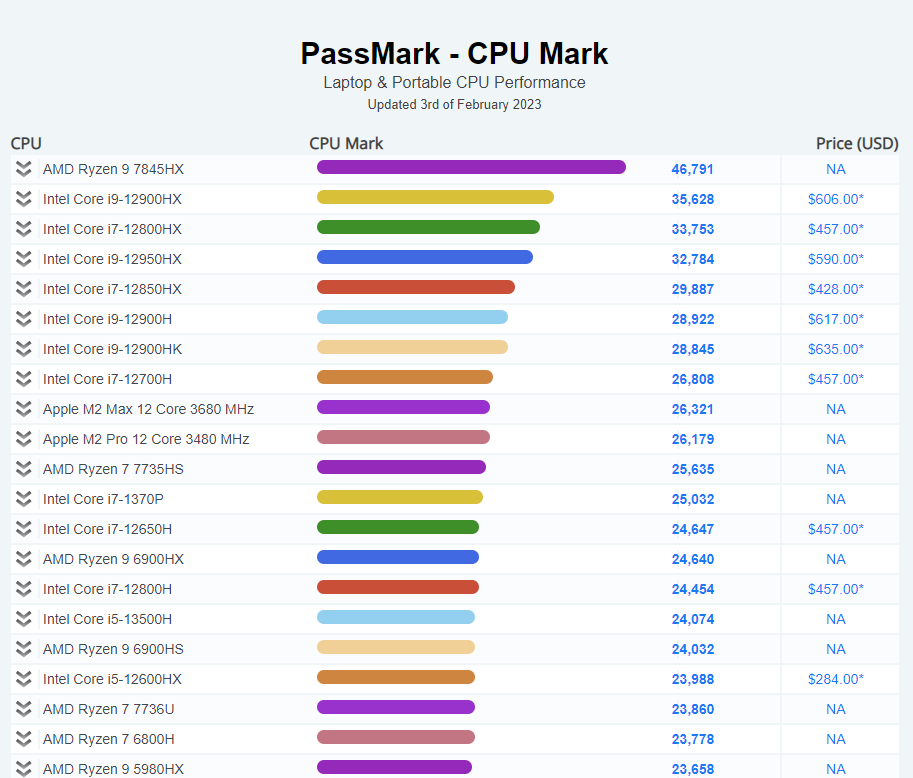Screen dimensions: 913x778
Task: Click the price $617.00*
Action: click(836, 319)
